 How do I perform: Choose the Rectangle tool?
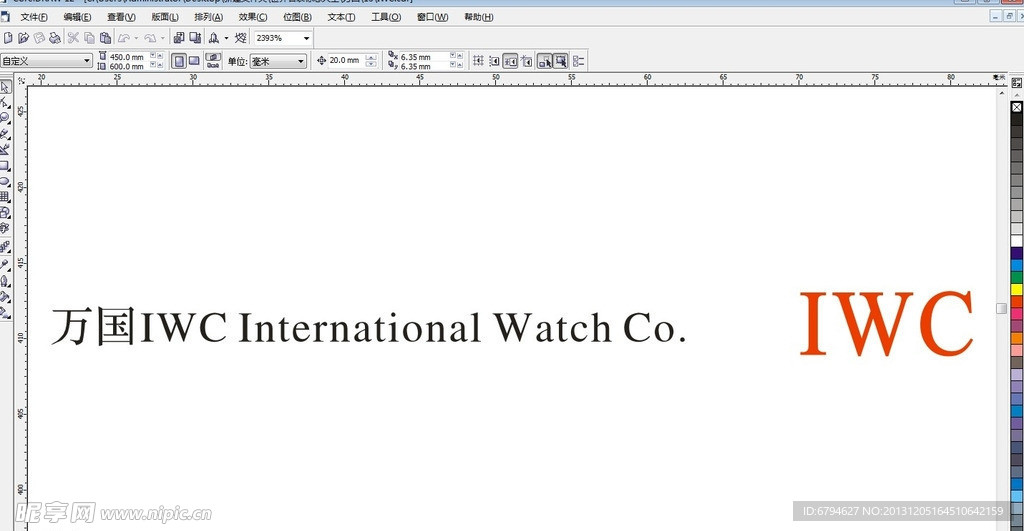pos(5,166)
